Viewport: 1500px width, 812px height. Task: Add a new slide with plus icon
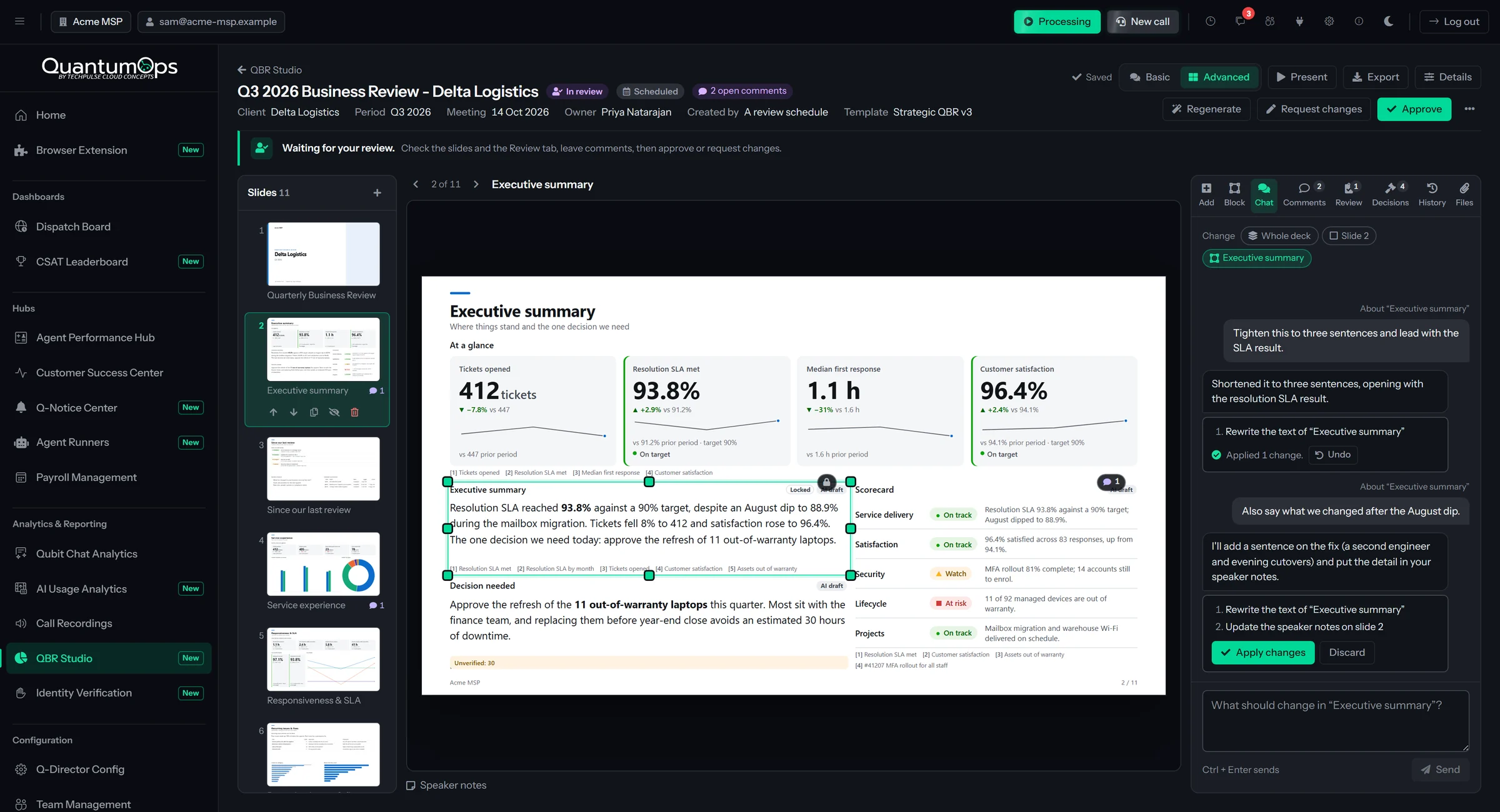click(377, 193)
